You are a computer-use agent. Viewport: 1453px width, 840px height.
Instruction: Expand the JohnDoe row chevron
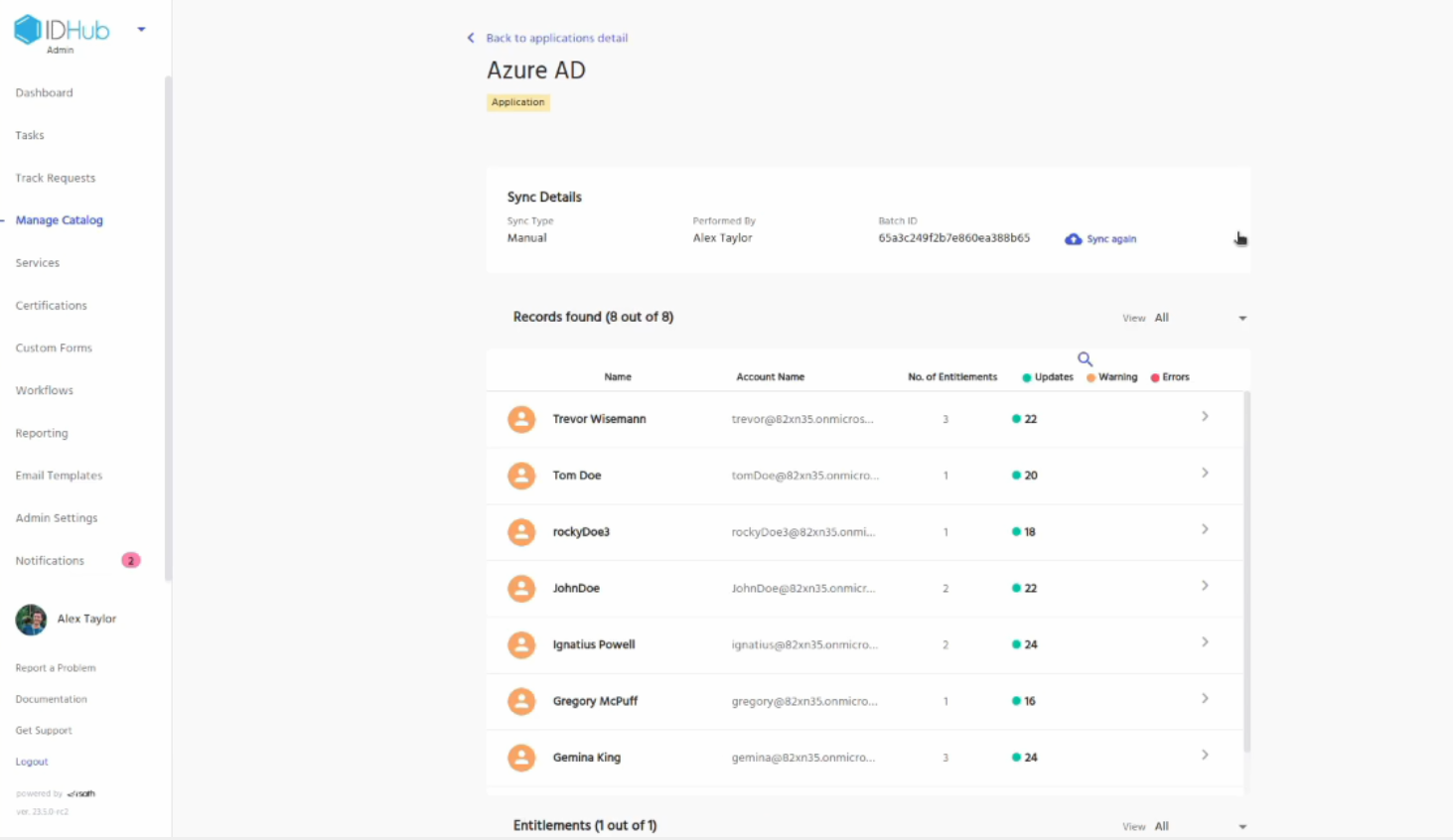[1205, 586]
